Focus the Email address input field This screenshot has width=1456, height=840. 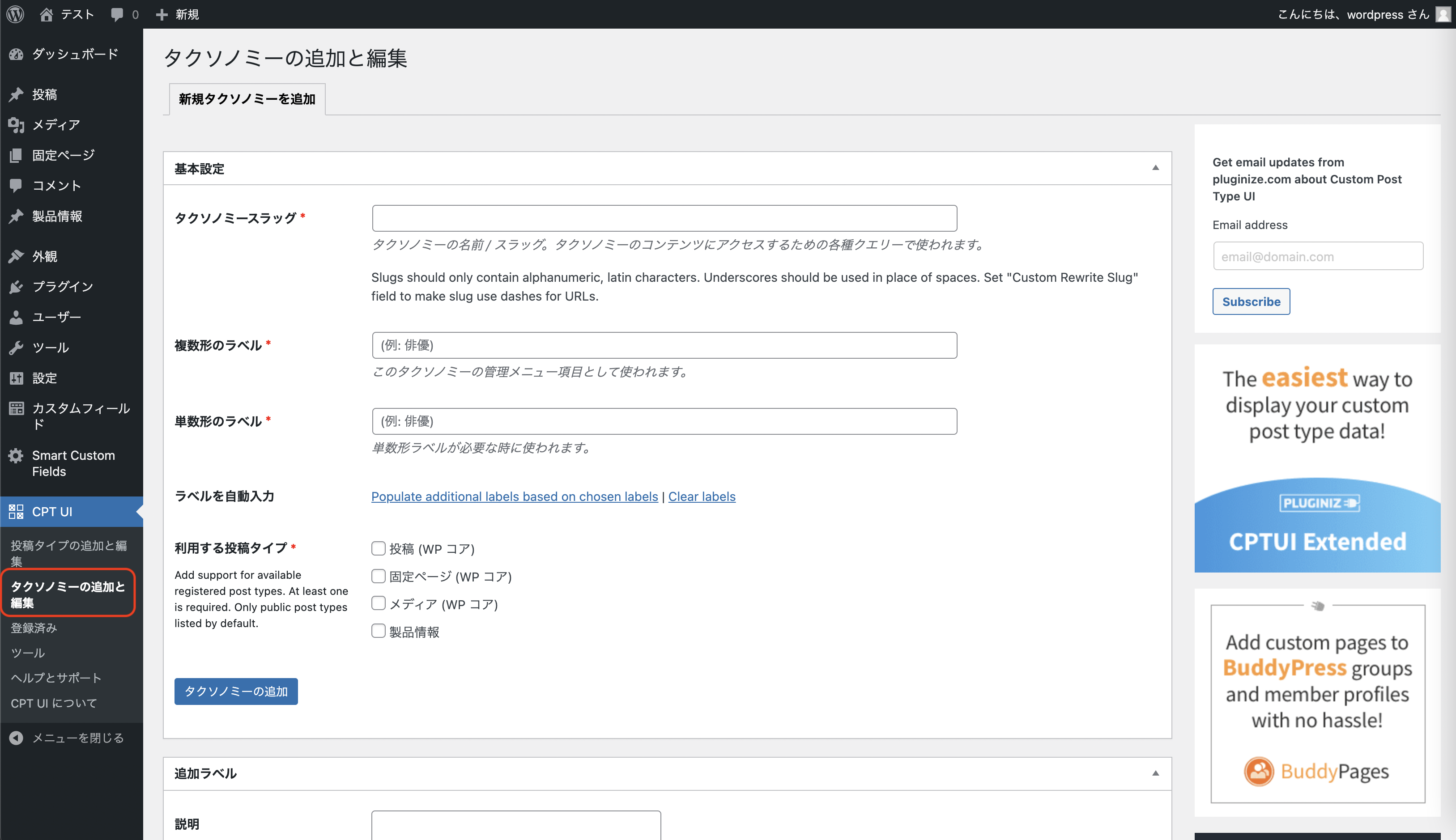(1318, 256)
